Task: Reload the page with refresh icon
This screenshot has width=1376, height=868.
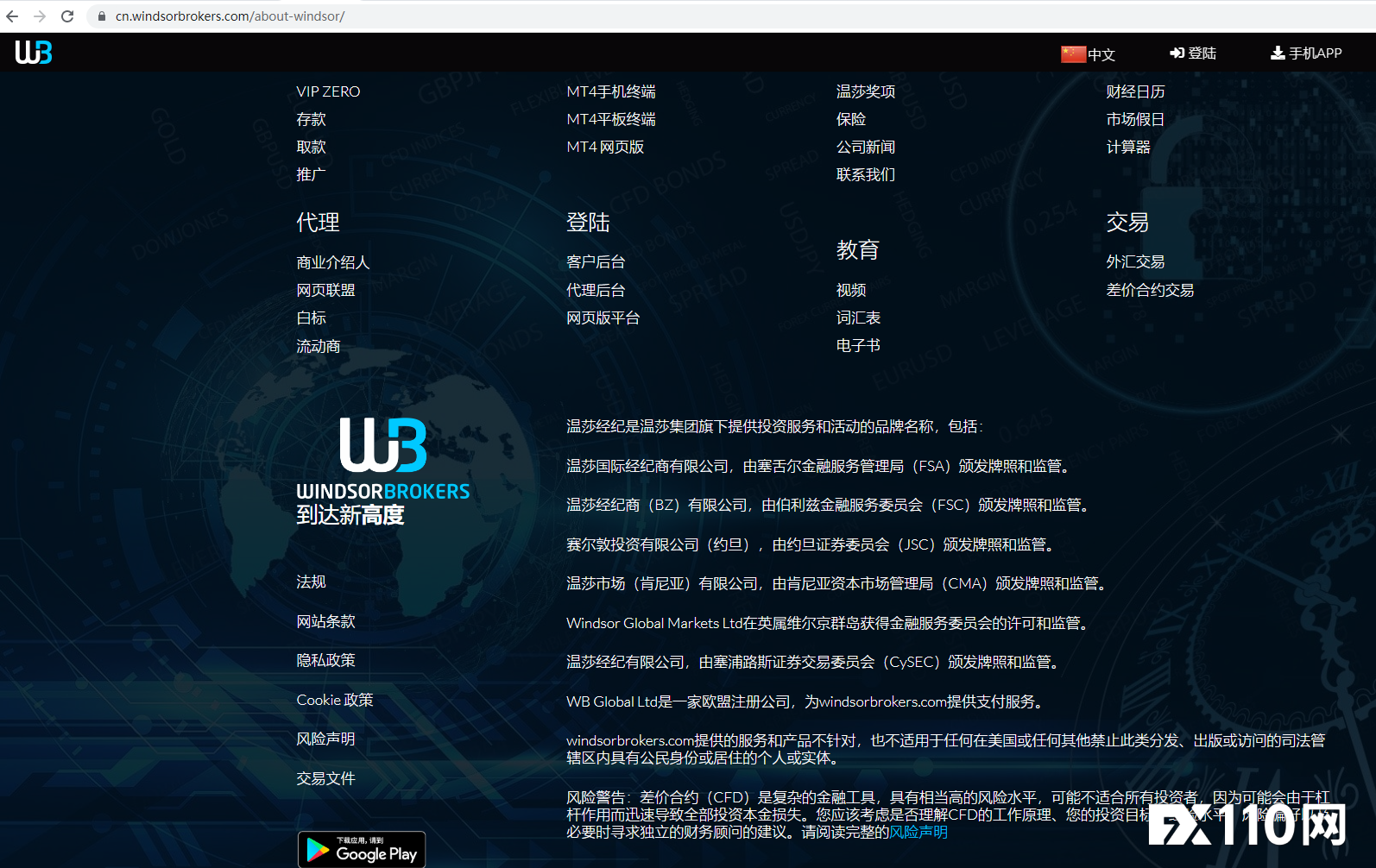Action: click(67, 16)
